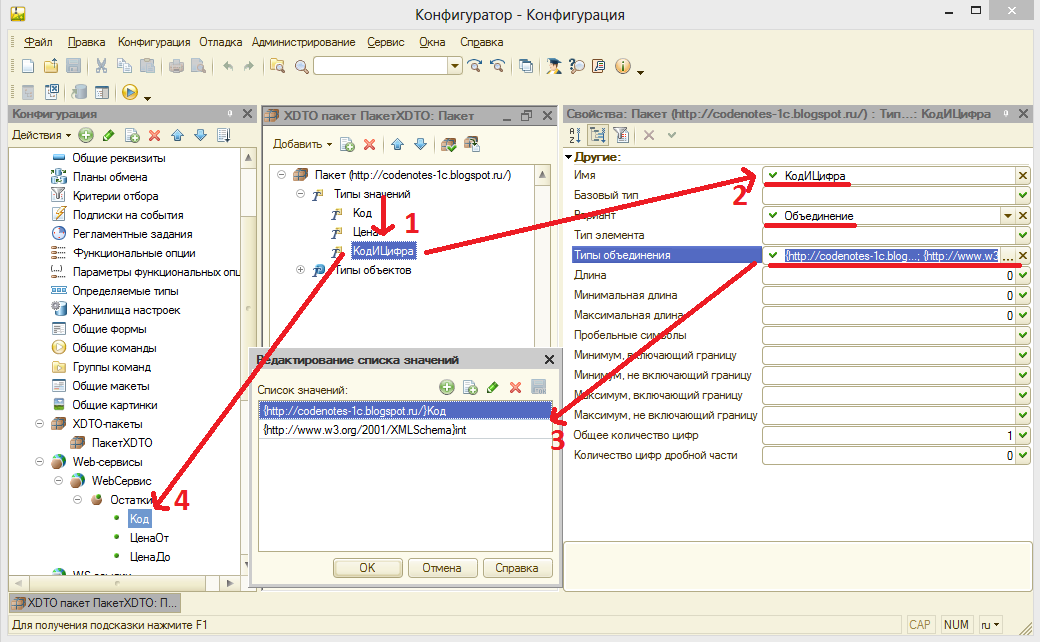Image resolution: width=1040 pixels, height=642 pixels.
Task: Open the ru language dropdown in status bar
Action: point(990,625)
